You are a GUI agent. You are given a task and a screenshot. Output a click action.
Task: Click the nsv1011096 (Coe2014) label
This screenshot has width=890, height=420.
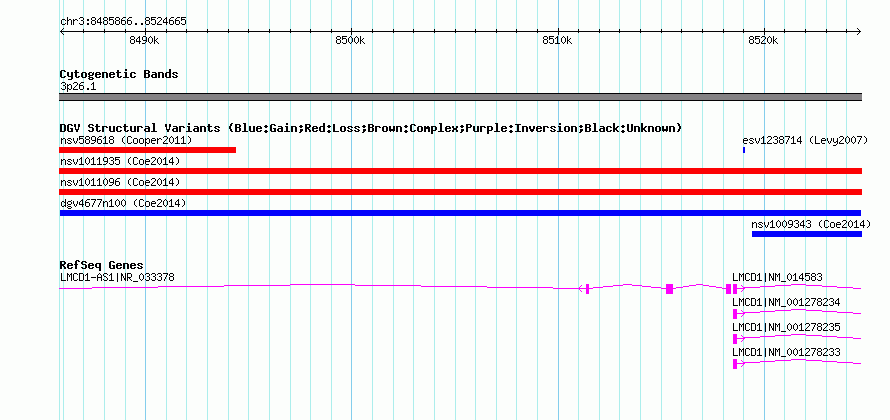click(x=120, y=183)
